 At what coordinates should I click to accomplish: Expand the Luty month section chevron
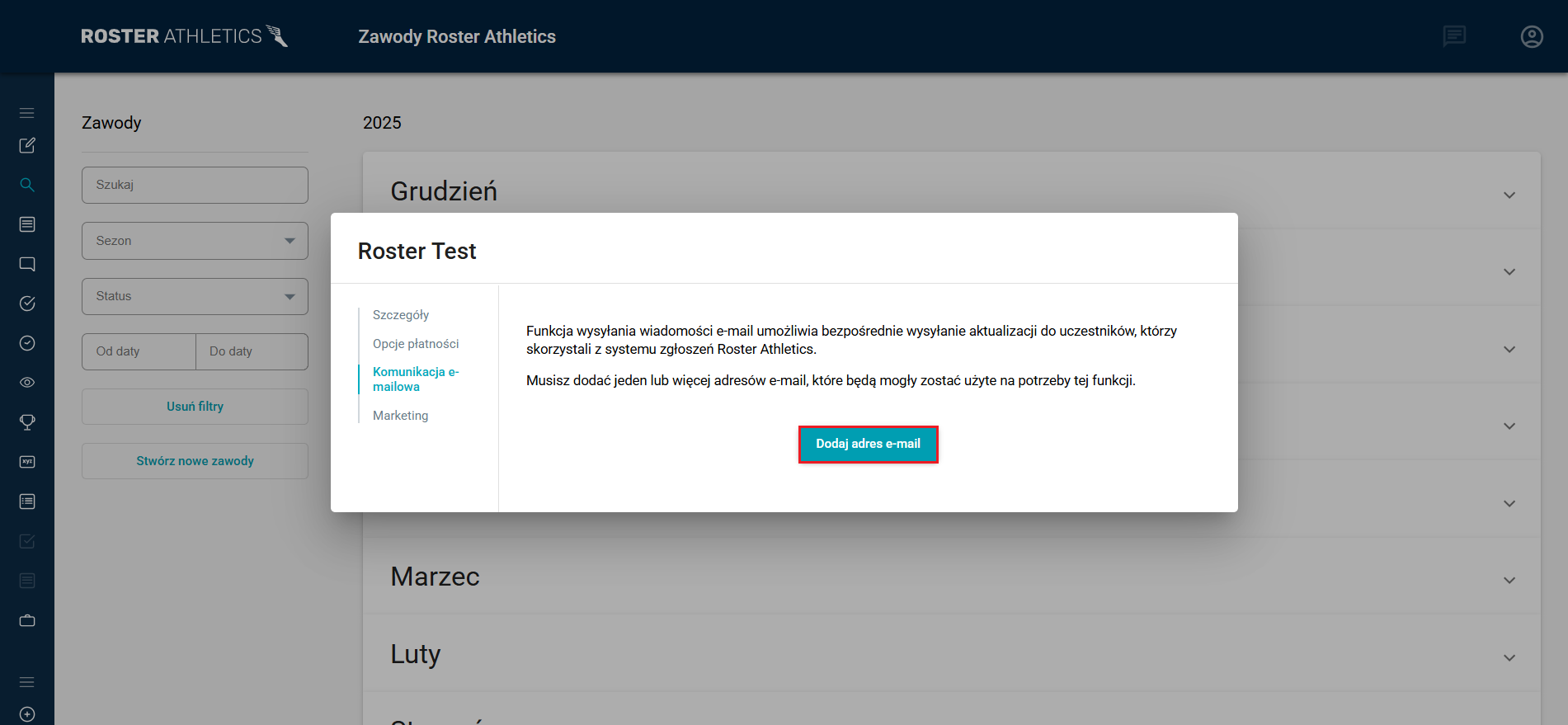click(x=1509, y=658)
